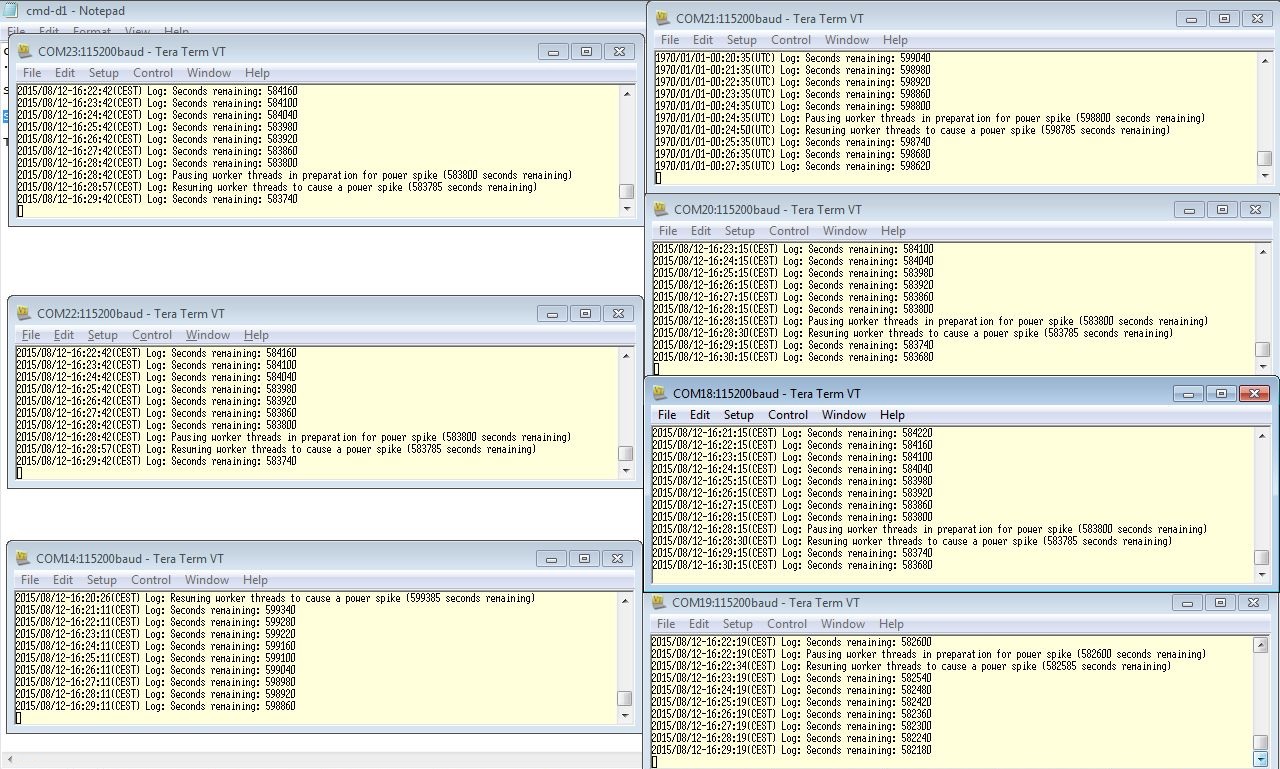Open the Control menu in COM21 window
Image resolution: width=1280 pixels, height=769 pixels.
pyautogui.click(x=791, y=40)
